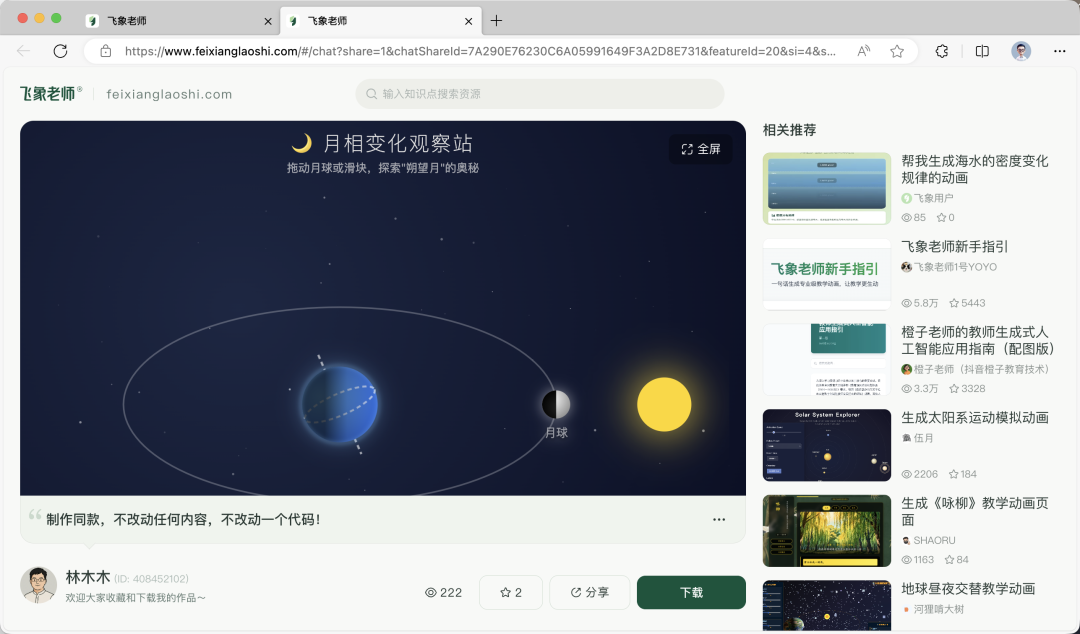
Task: Click the 生成太阳系运动模拟动画 thumbnail
Action: pyautogui.click(x=826, y=445)
